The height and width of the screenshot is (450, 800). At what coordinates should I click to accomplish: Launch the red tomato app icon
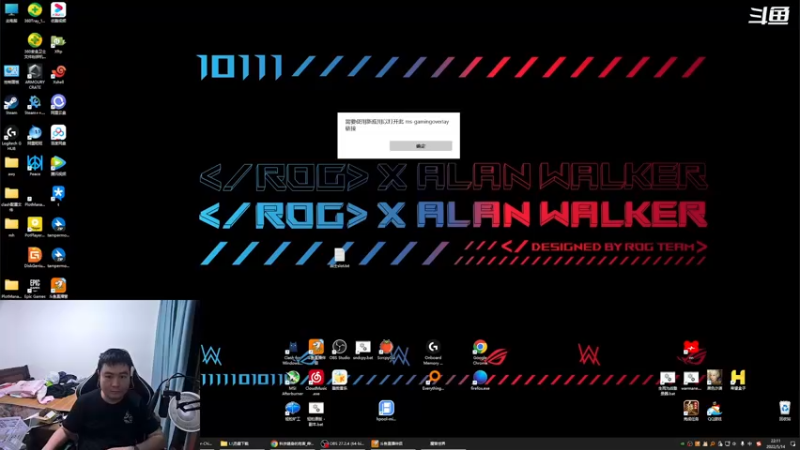[386, 350]
